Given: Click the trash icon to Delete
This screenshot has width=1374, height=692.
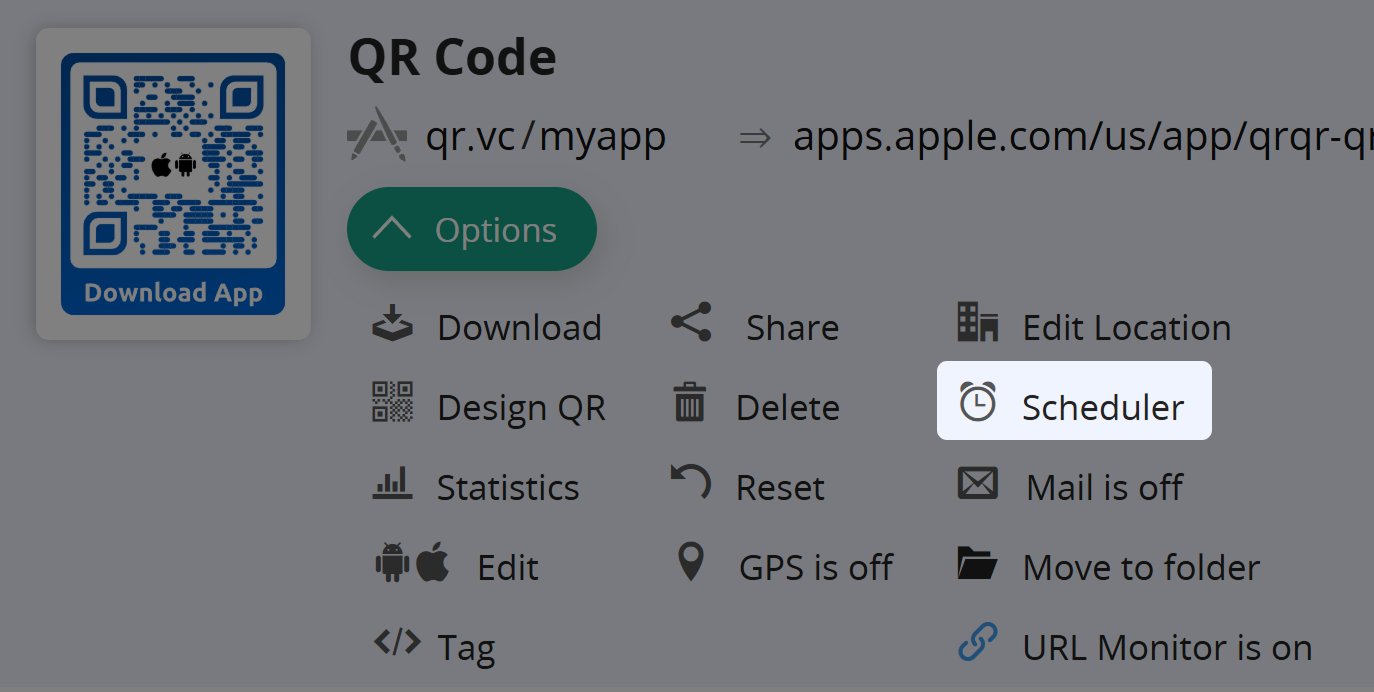Looking at the screenshot, I should (689, 405).
